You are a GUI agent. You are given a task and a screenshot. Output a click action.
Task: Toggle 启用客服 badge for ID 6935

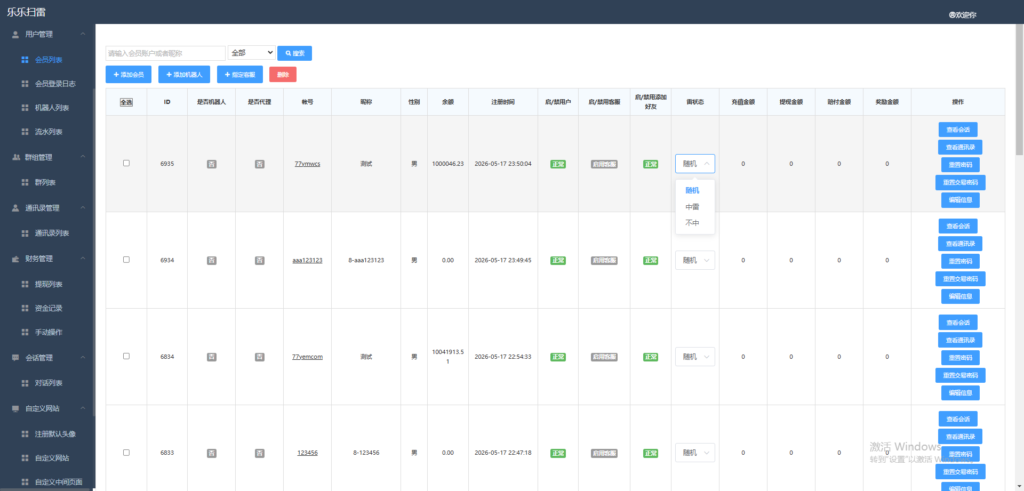click(x=604, y=164)
